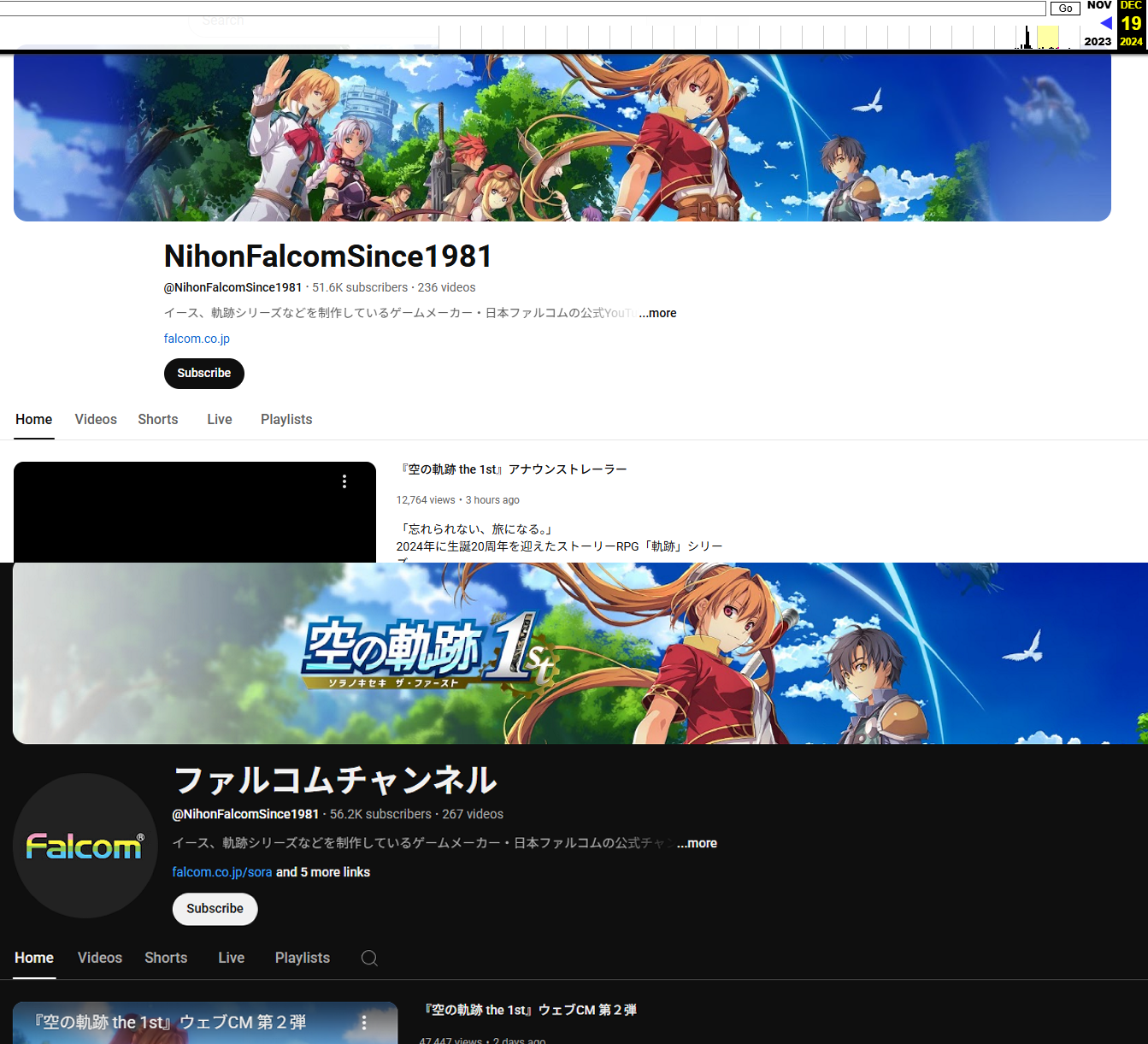Click the '267 videos' count text
Image resolution: width=1148 pixels, height=1044 pixels.
pyautogui.click(x=473, y=814)
